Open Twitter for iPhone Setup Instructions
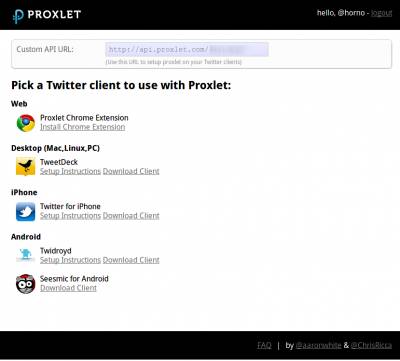Image resolution: width=400 pixels, height=361 pixels. (70, 216)
